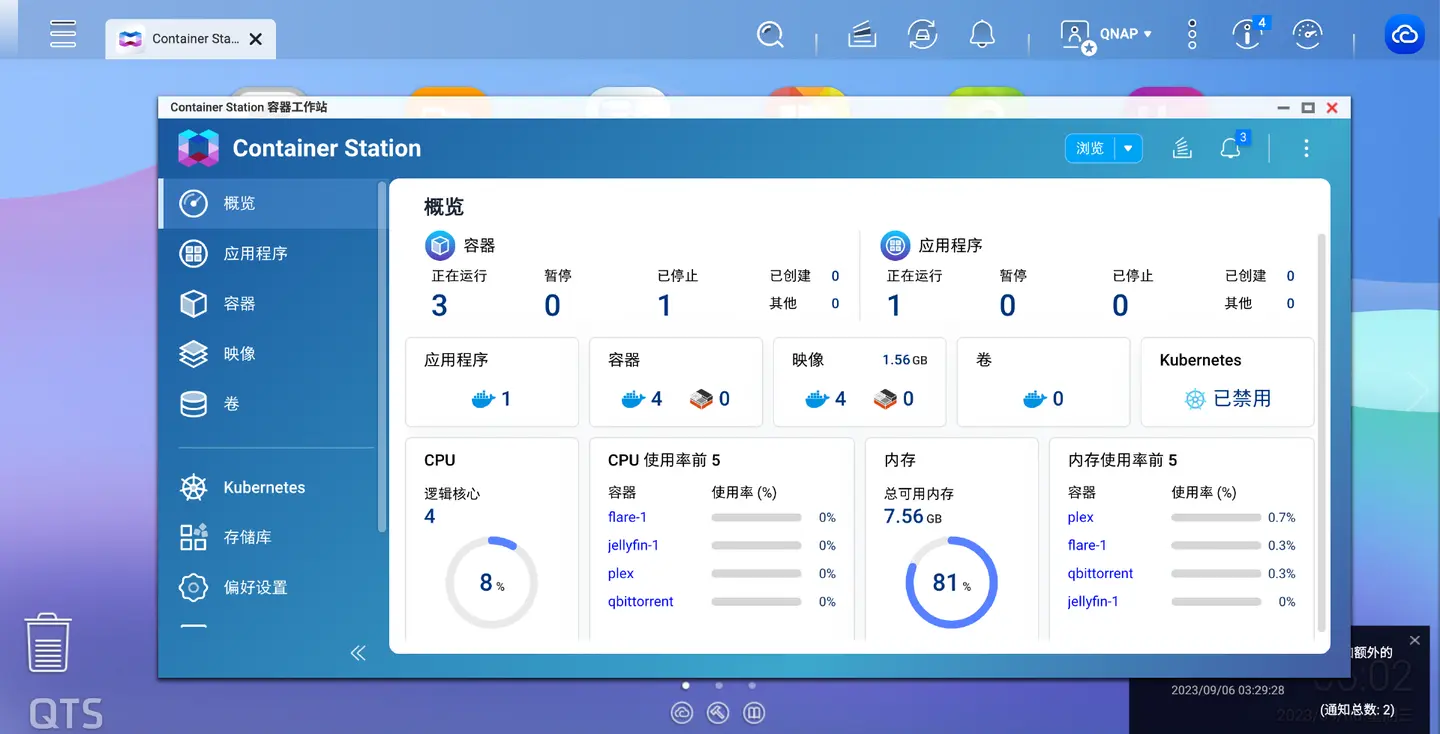The height and width of the screenshot is (734, 1440).
Task: Click the first round icon under page dots
Action: tap(682, 713)
